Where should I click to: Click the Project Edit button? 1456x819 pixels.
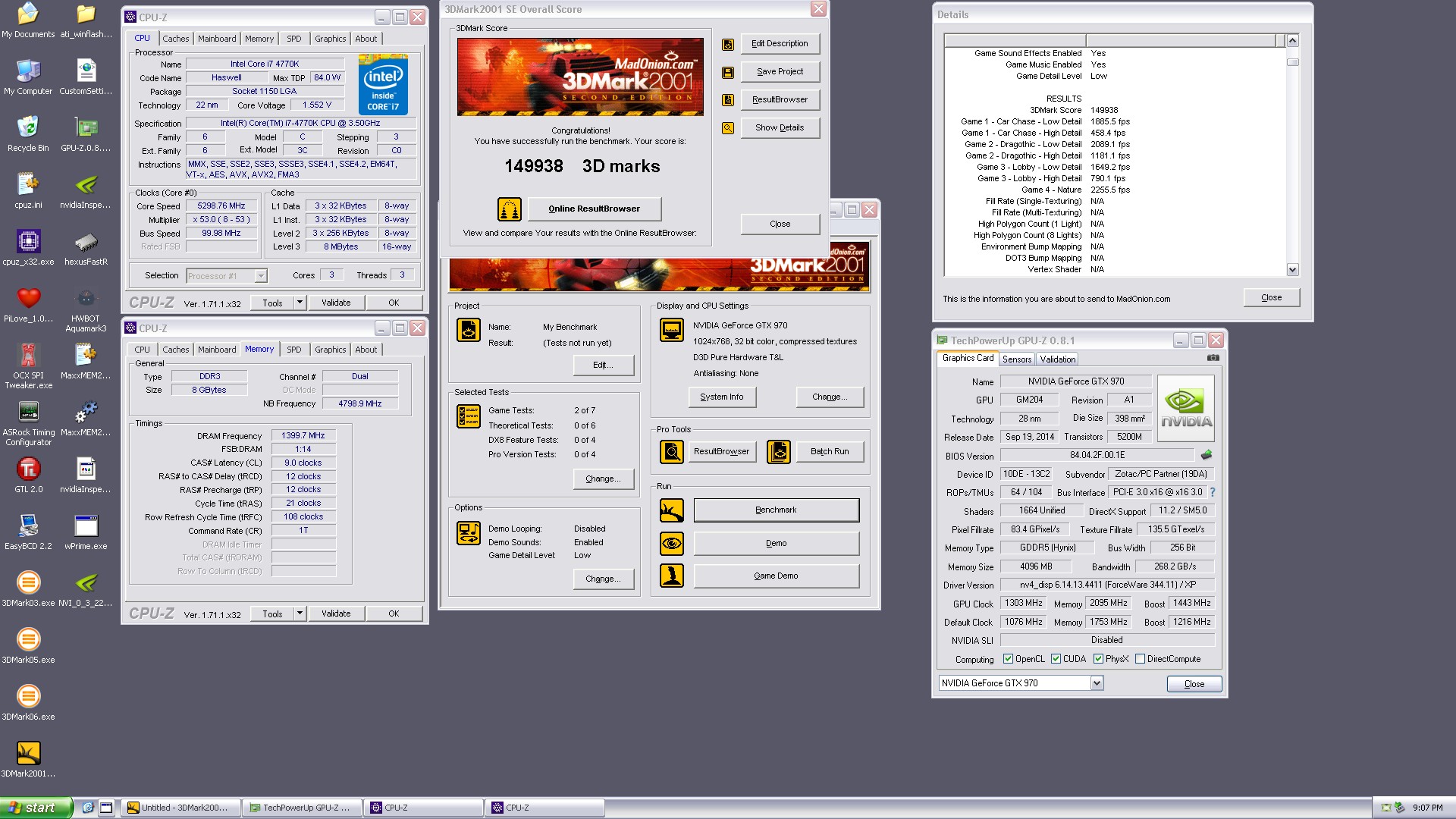[603, 365]
